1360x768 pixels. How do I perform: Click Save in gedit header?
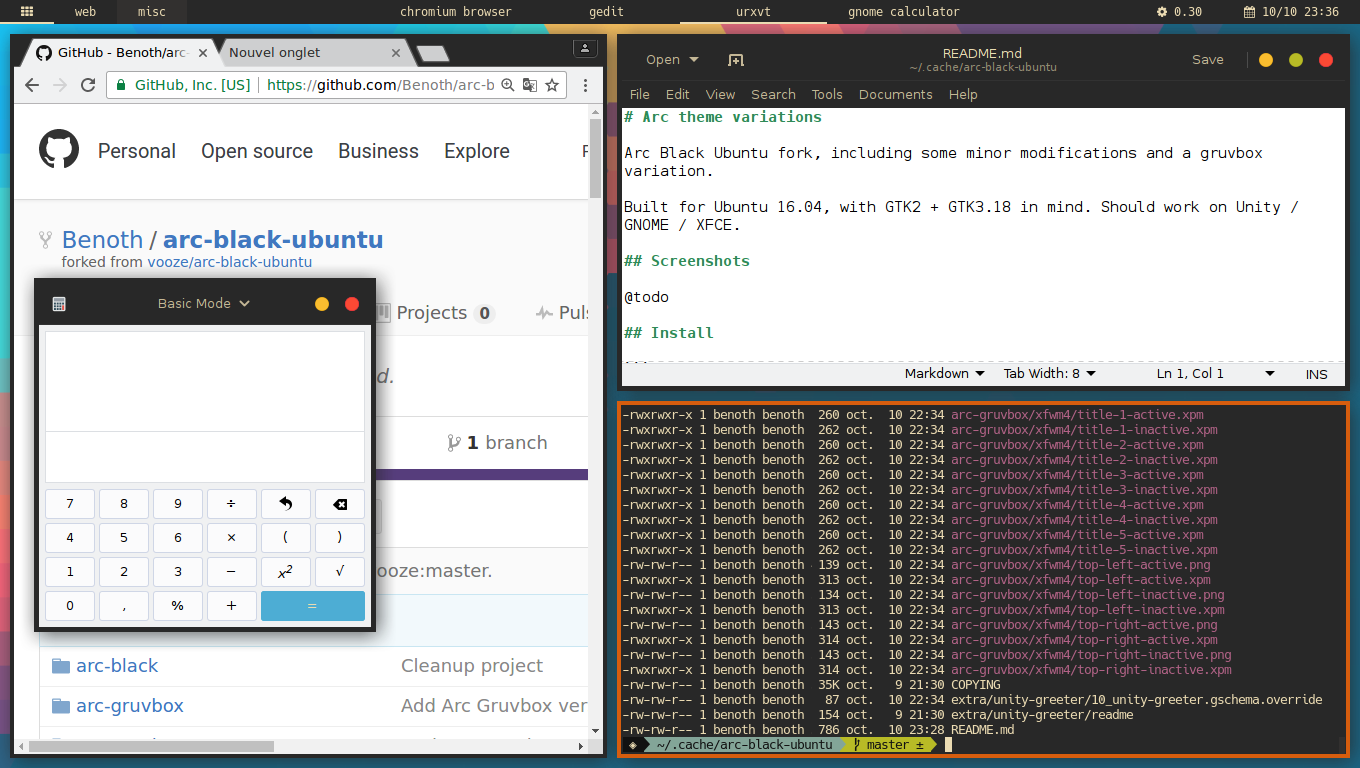click(1208, 60)
